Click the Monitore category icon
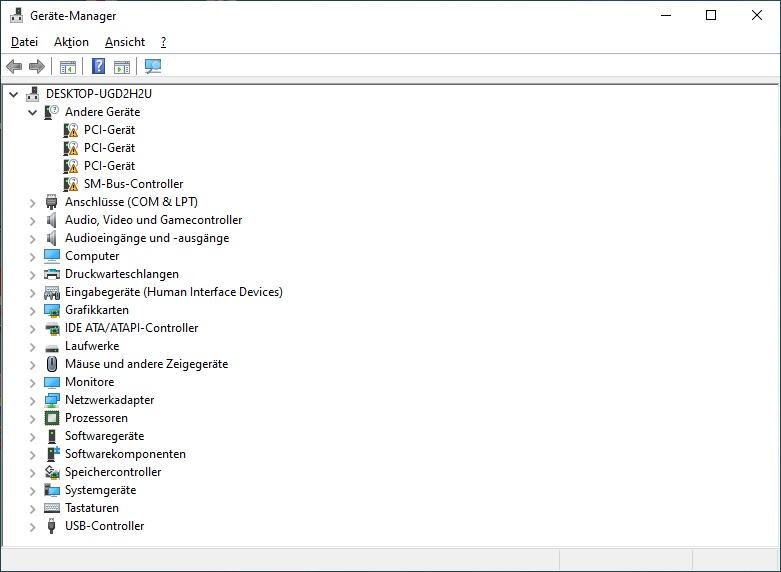The width and height of the screenshot is (781, 572). (x=52, y=382)
